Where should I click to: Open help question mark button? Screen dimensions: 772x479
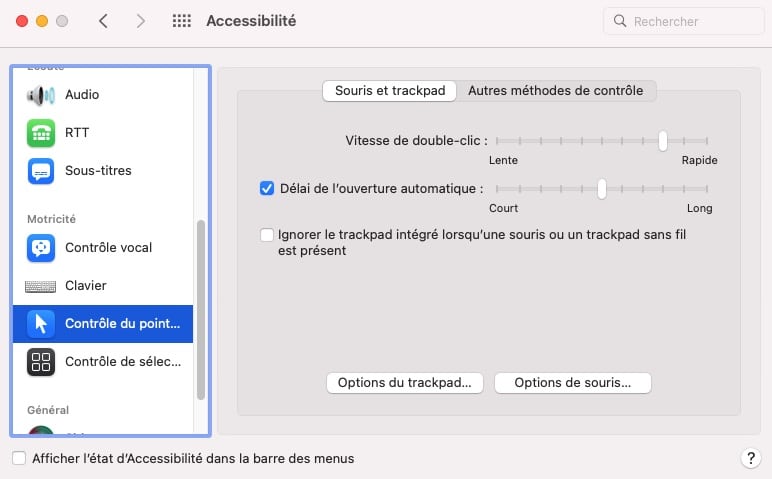click(751, 458)
